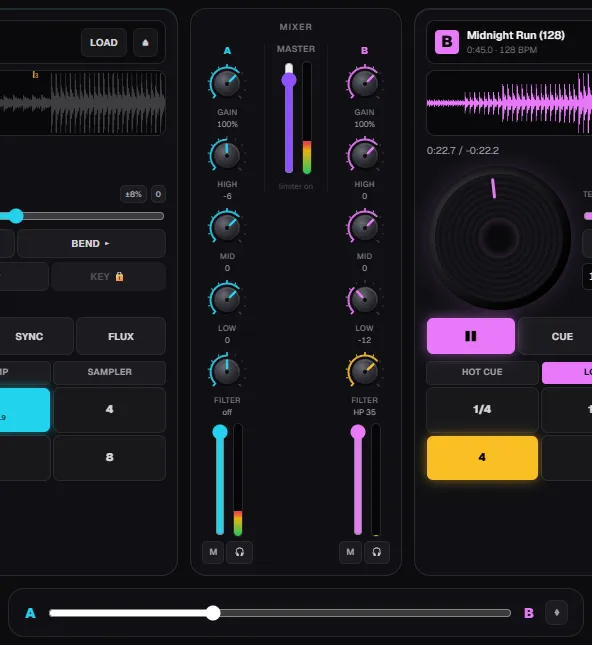Open the ±8% tempo range selector
This screenshot has height=645, width=592.
coord(133,194)
